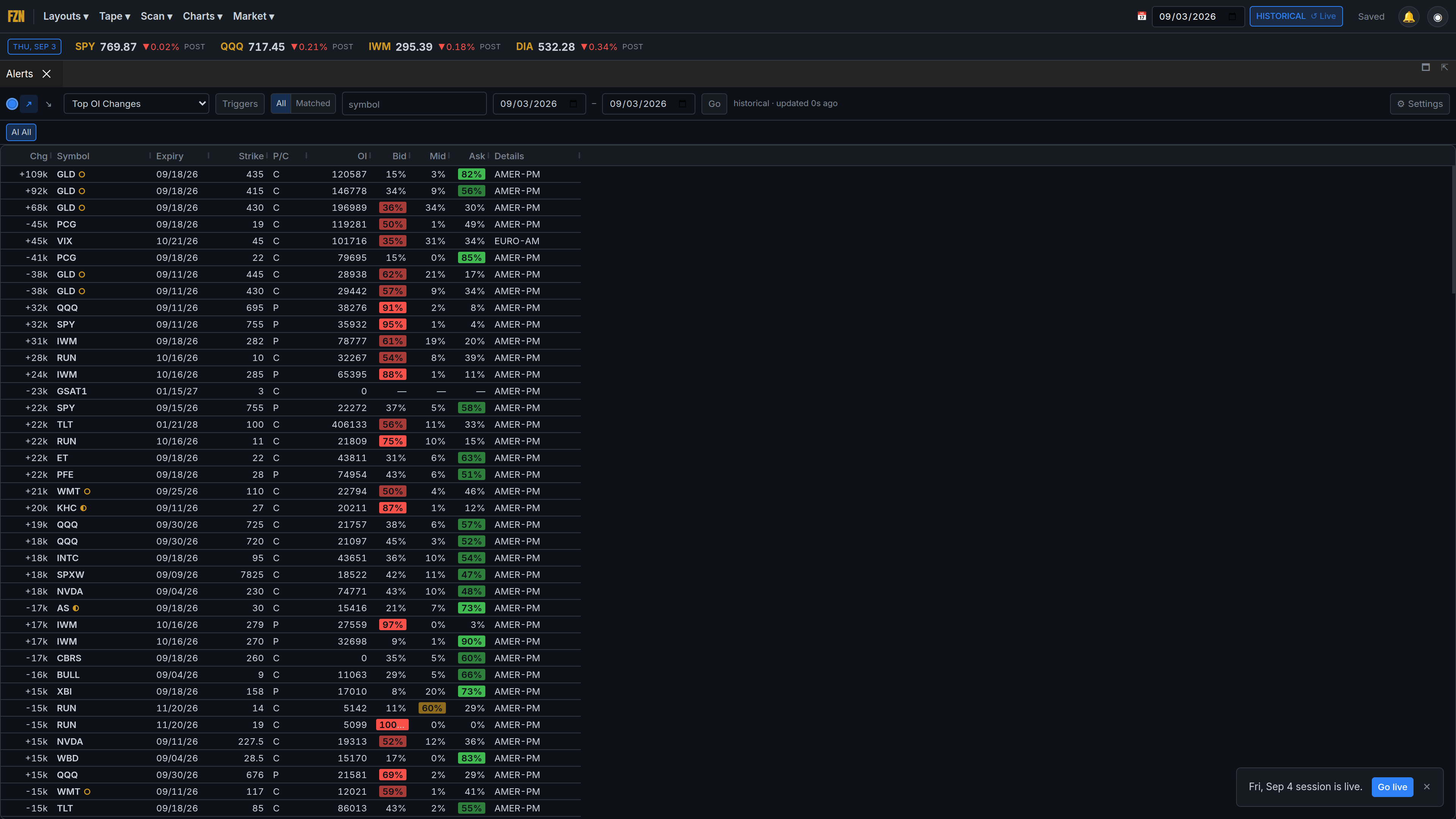Image resolution: width=1456 pixels, height=819 pixels.
Task: Open the round profile icon beside the bell
Action: (1437, 17)
